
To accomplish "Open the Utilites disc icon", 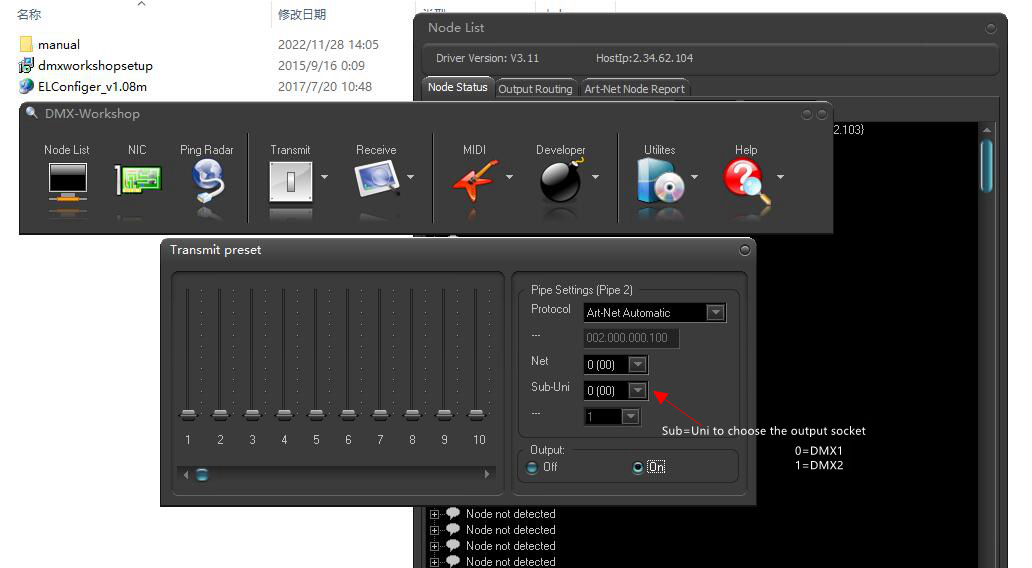I will click(x=660, y=180).
